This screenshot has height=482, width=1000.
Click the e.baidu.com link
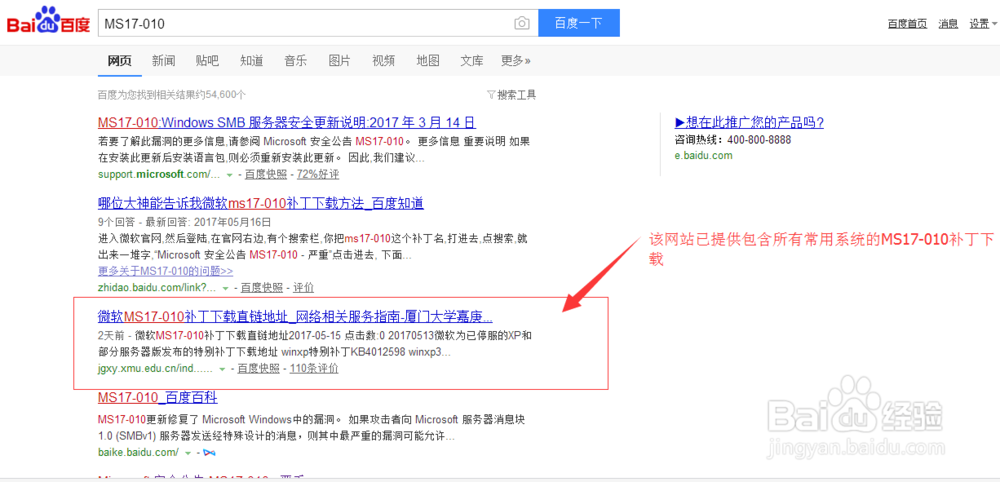[x=703, y=155]
